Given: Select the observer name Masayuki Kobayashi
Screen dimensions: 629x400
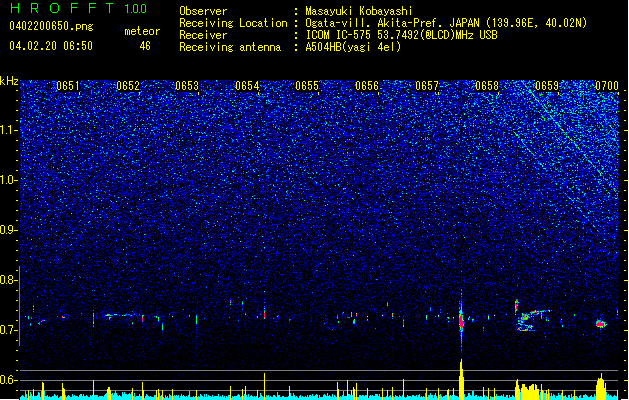Looking at the screenshot, I should pyautogui.click(x=359, y=11).
